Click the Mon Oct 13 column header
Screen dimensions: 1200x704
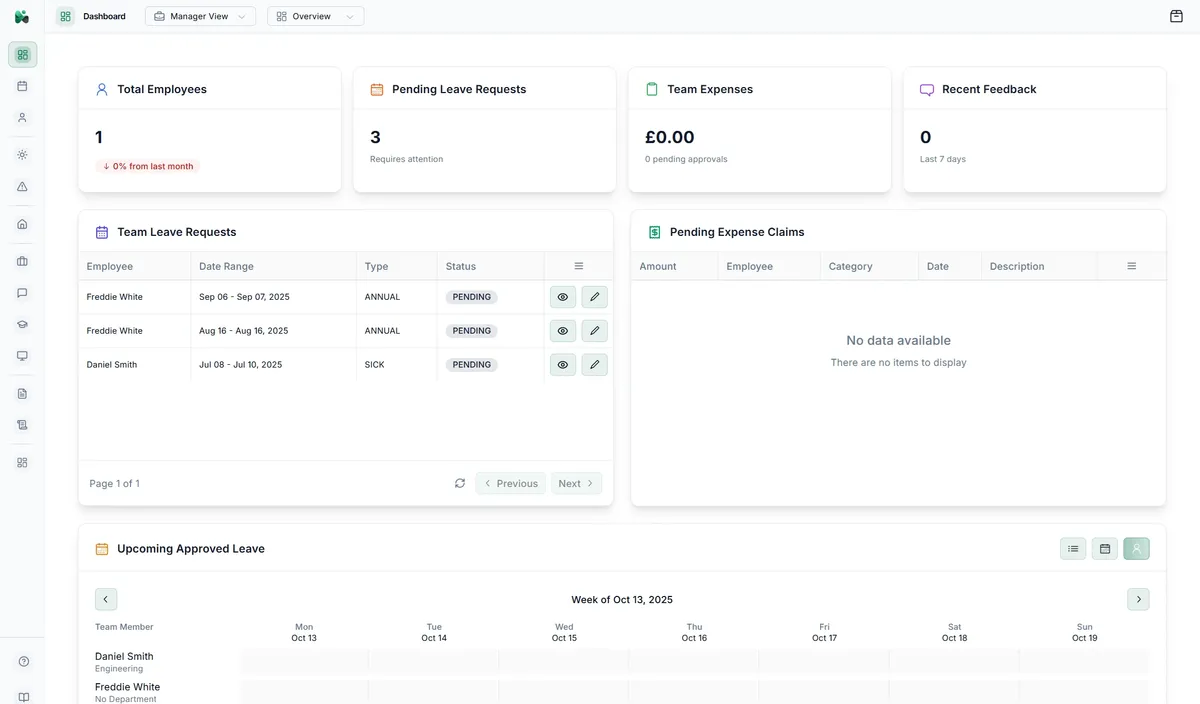tap(304, 632)
